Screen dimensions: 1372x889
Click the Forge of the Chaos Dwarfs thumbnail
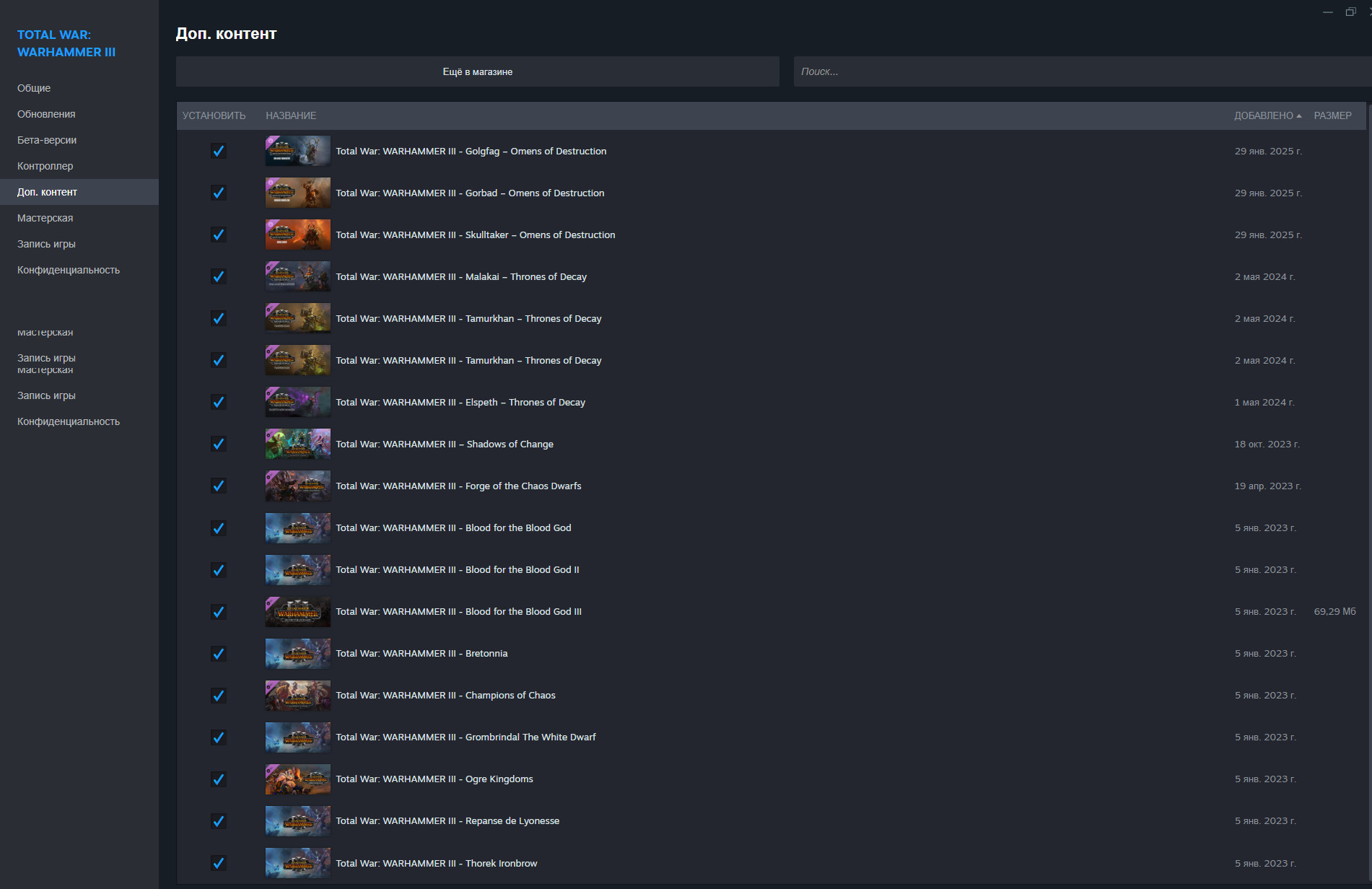click(297, 486)
